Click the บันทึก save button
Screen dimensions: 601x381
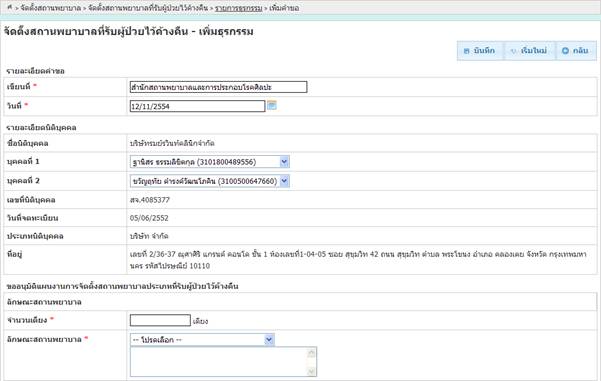click(480, 51)
